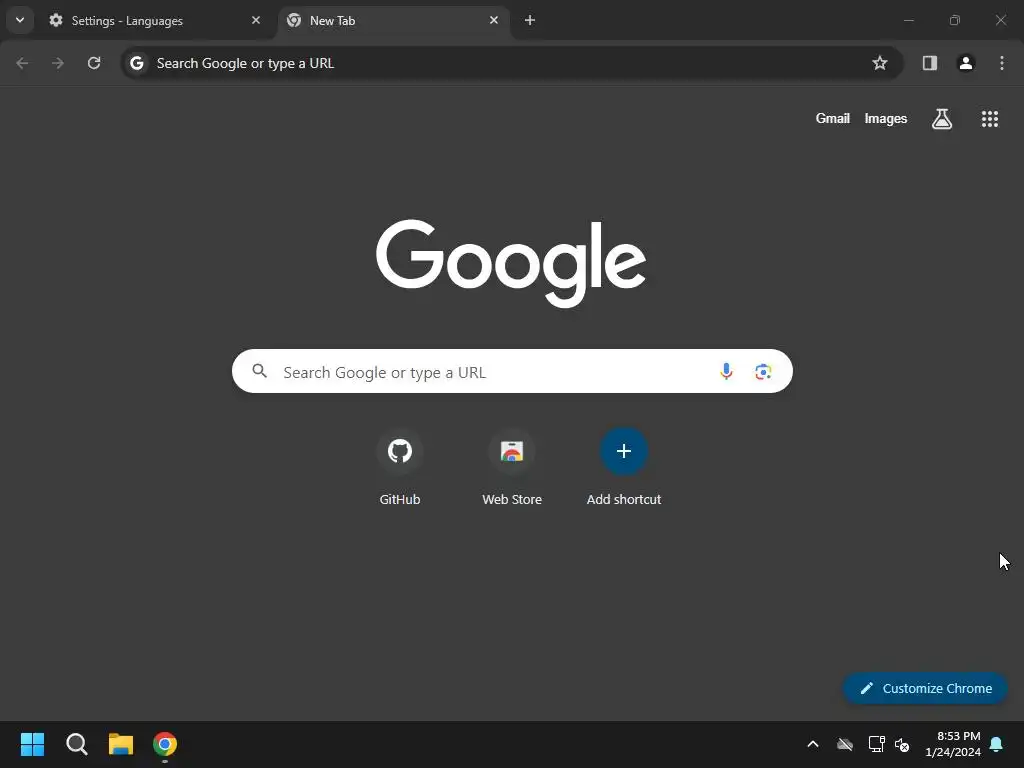
Task: Expand the hidden tray icons chevron
Action: pos(813,744)
